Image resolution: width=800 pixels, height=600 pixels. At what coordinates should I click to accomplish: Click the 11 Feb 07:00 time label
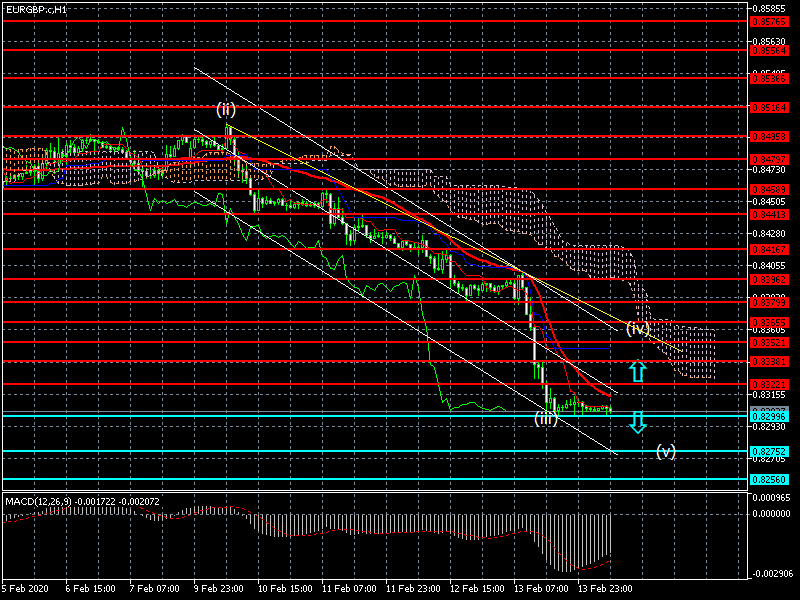(x=349, y=589)
